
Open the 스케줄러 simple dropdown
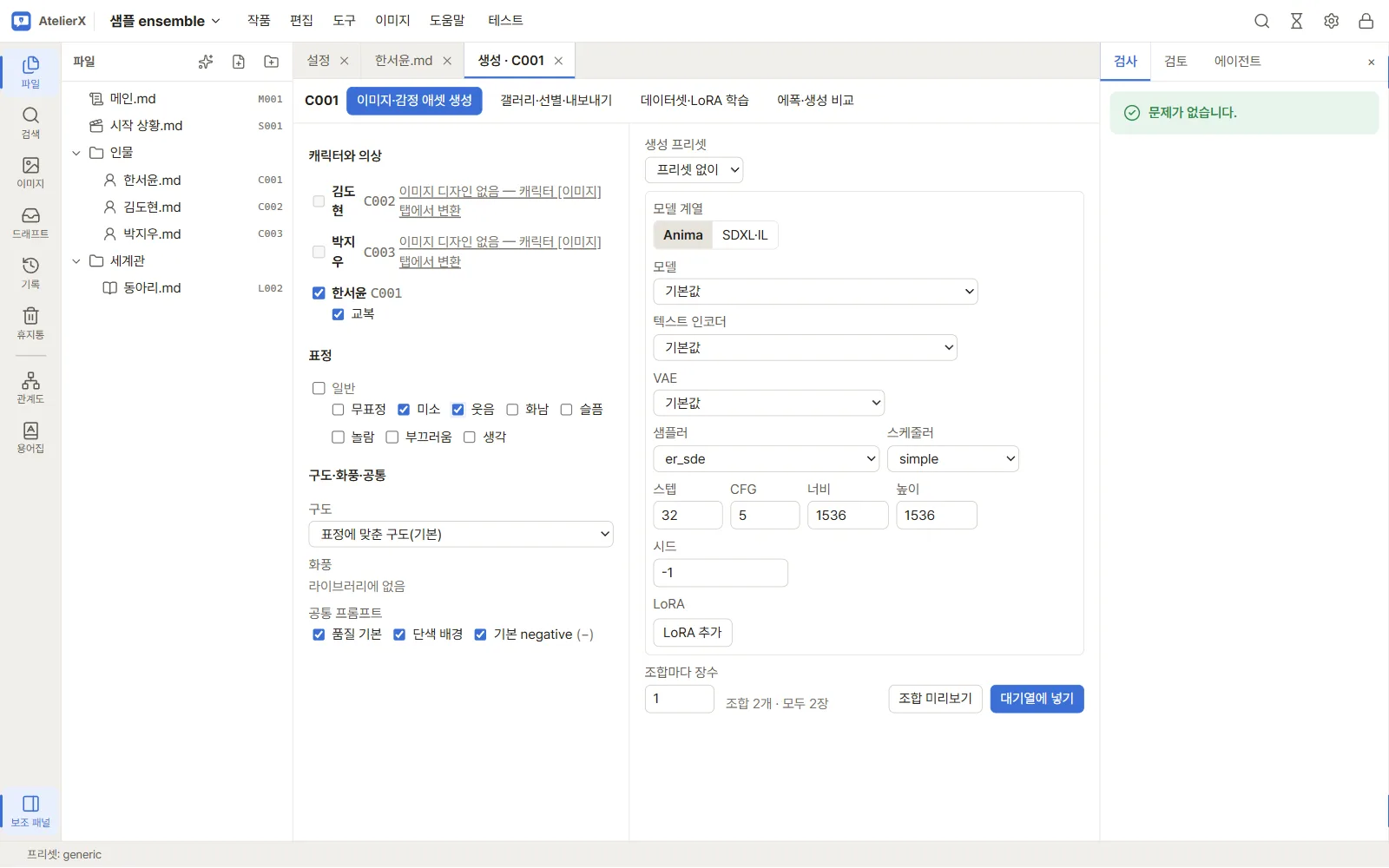coord(953,459)
